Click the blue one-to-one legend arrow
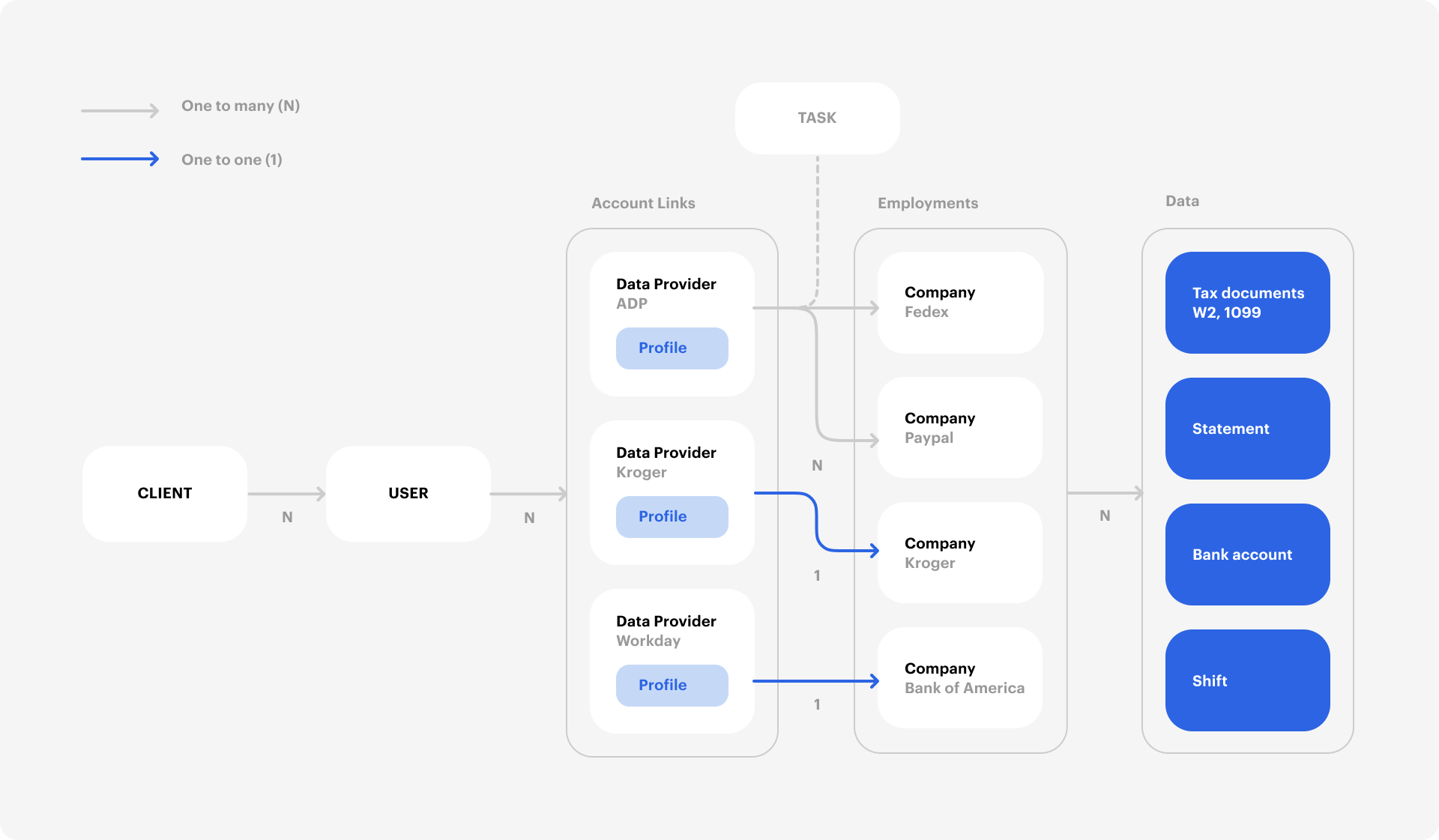 120,159
